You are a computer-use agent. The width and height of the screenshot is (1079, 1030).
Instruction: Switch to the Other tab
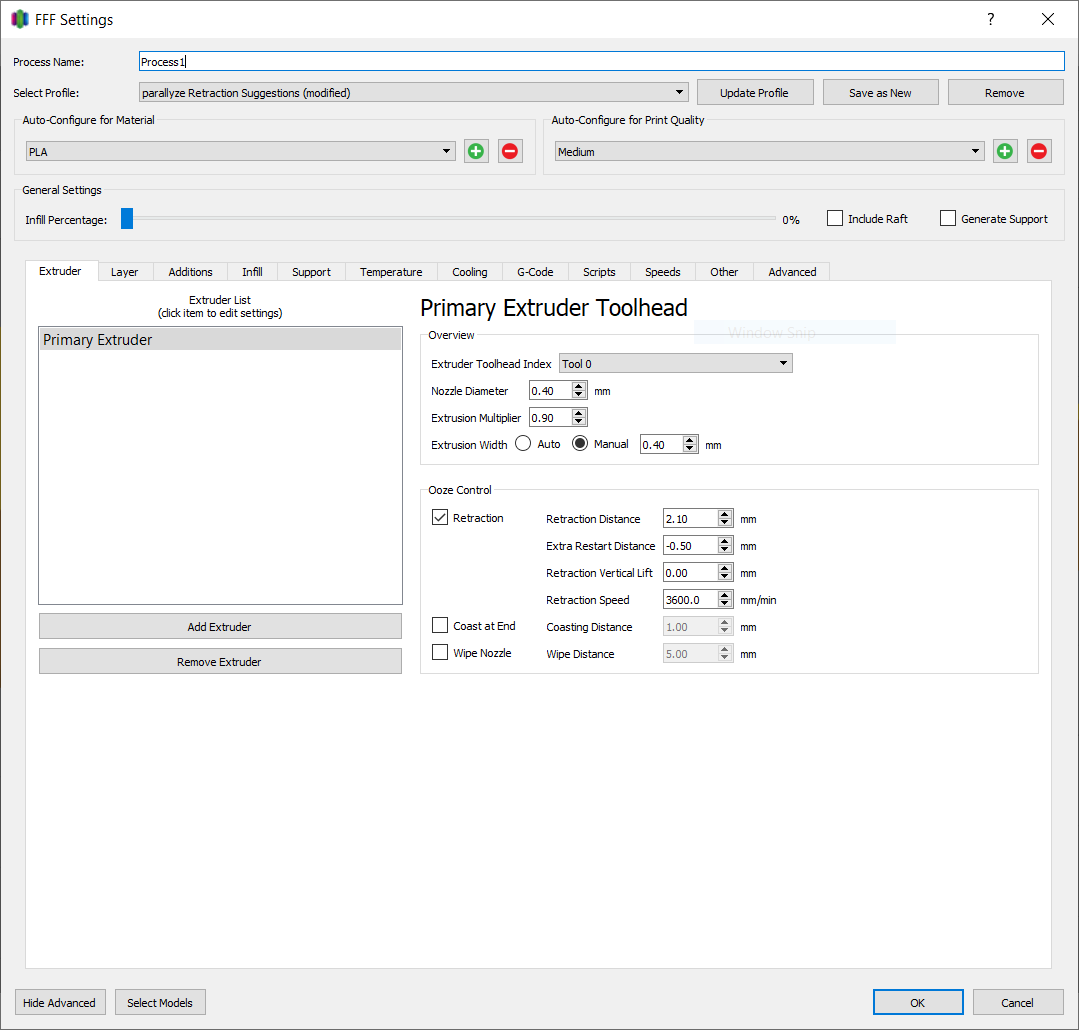[x=724, y=272]
